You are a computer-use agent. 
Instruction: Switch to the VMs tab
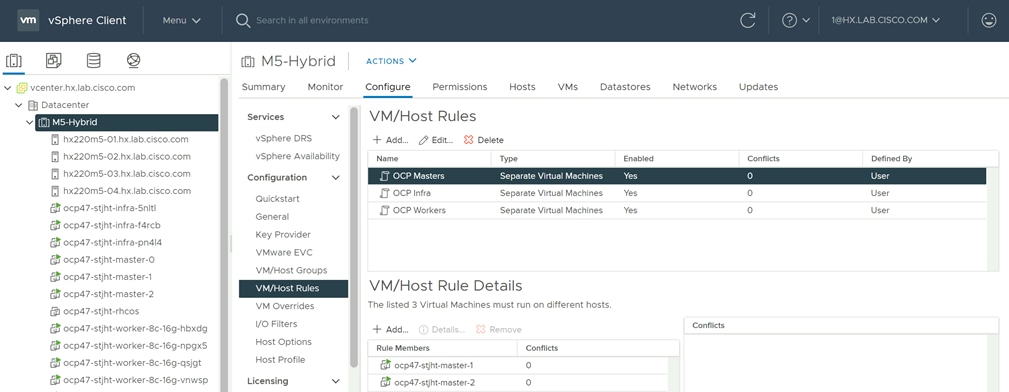[568, 87]
